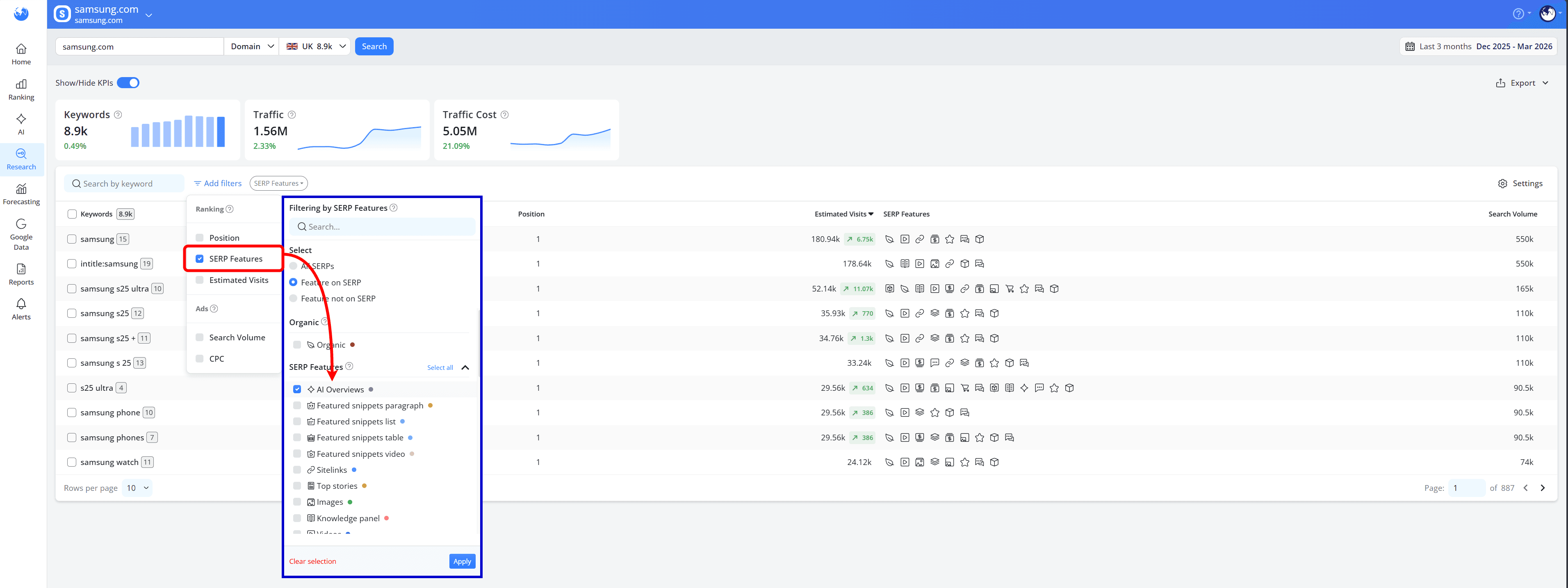This screenshot has height=588, width=1568.
Task: Go to Home via the sidebar
Action: click(21, 54)
